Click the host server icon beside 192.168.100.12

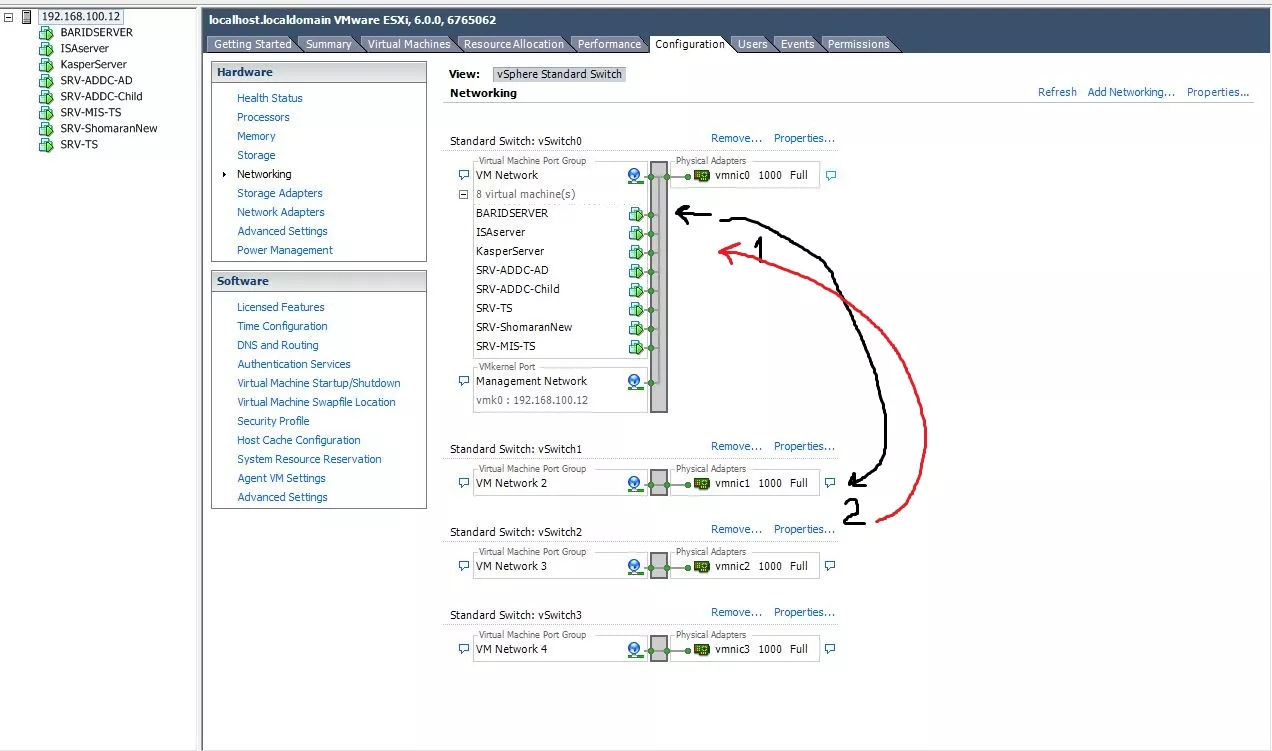click(27, 17)
